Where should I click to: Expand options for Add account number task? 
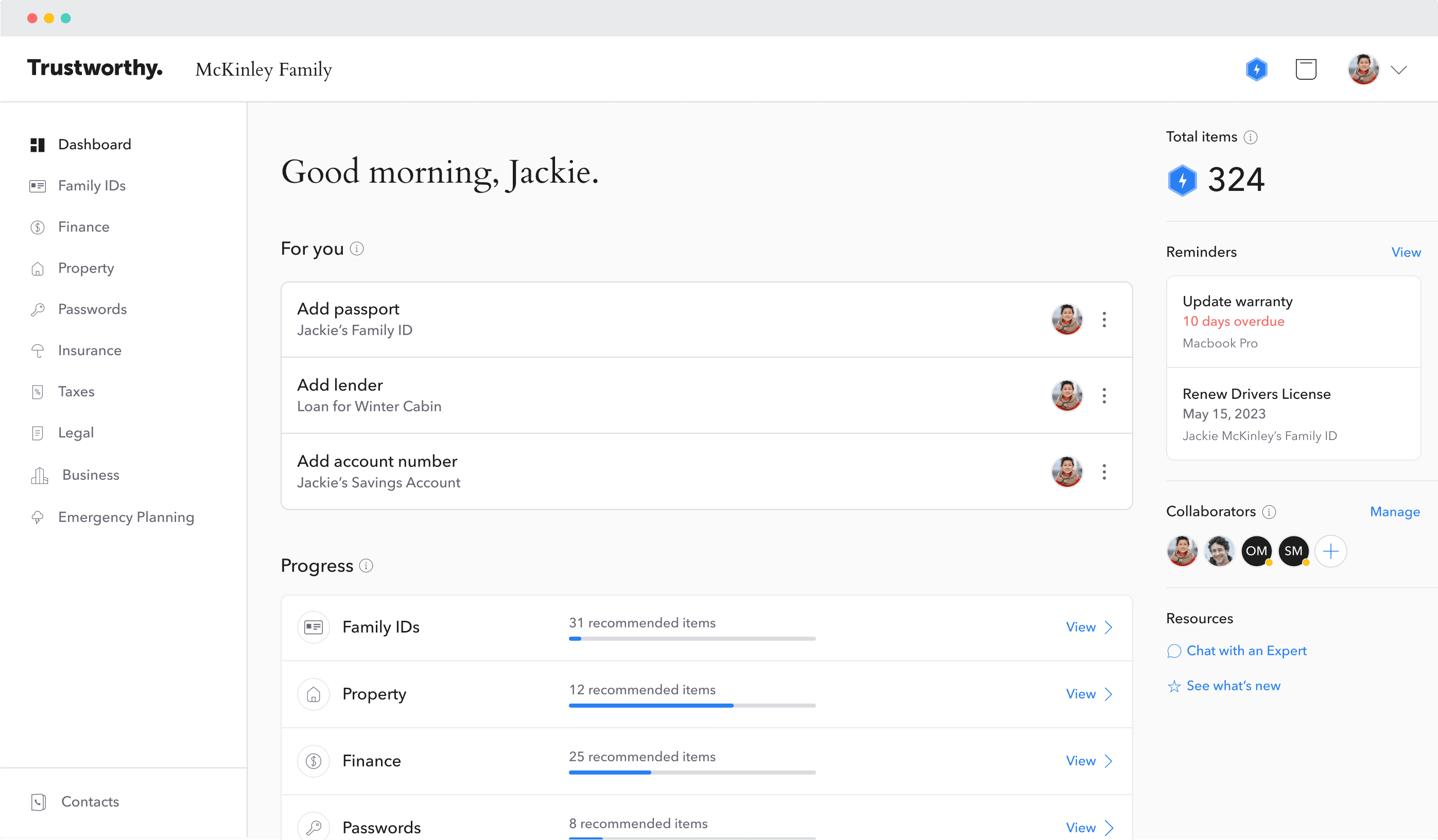click(x=1104, y=472)
